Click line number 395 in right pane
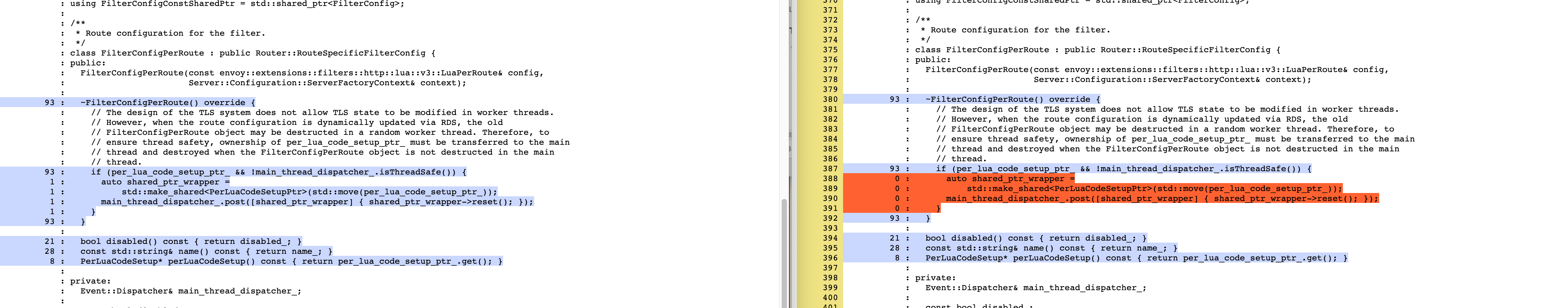Screen dimensions: 1568x308 coord(830,248)
